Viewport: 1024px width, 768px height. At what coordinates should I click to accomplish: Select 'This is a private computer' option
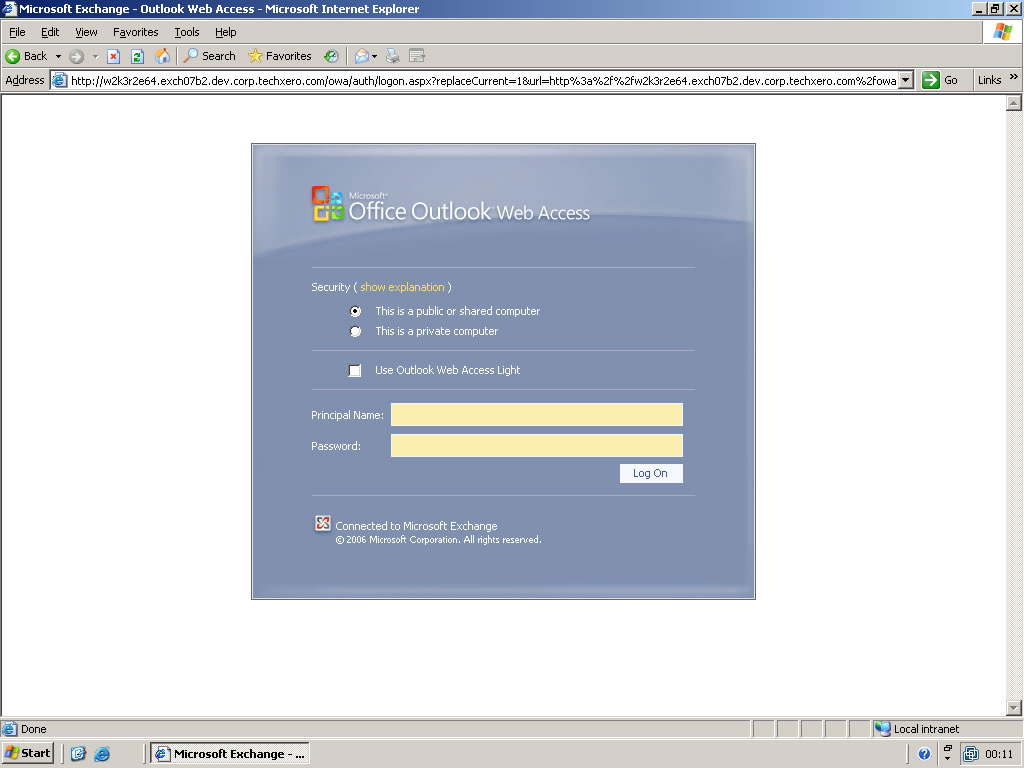[355, 331]
